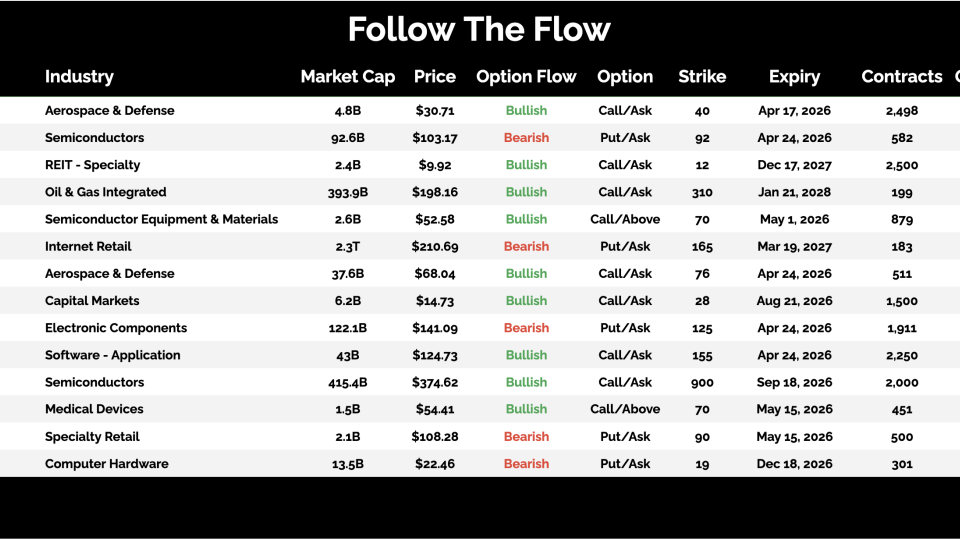
Task: Select the Contracts column header
Action: click(902, 77)
